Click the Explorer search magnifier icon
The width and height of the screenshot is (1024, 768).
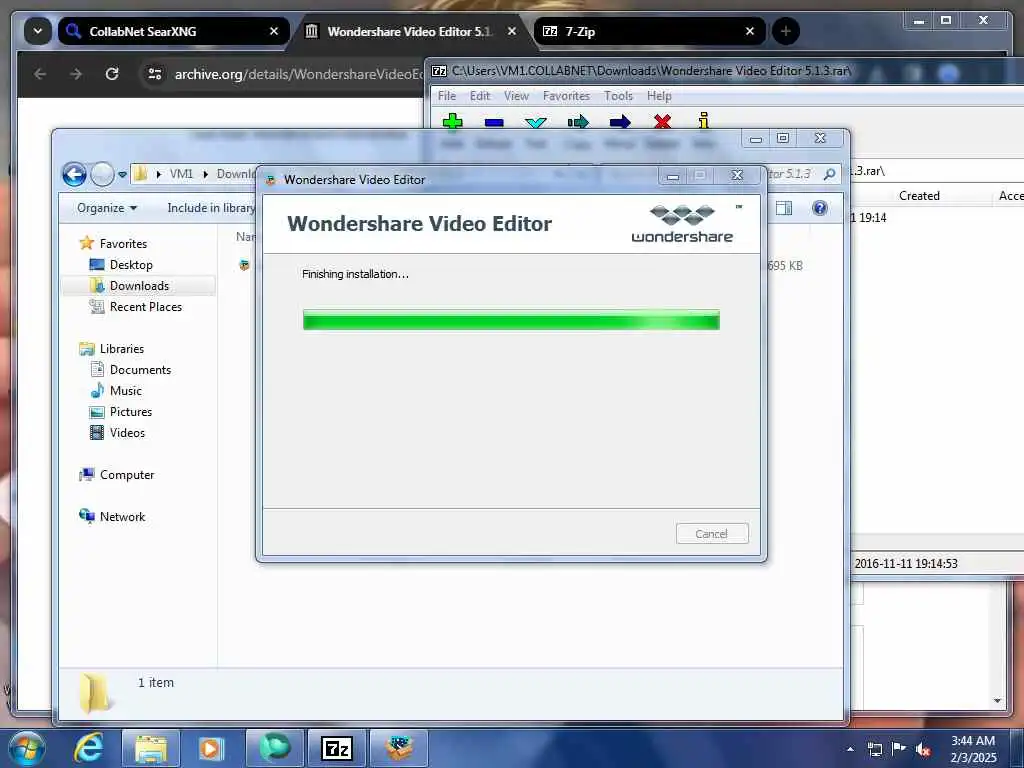pos(829,174)
